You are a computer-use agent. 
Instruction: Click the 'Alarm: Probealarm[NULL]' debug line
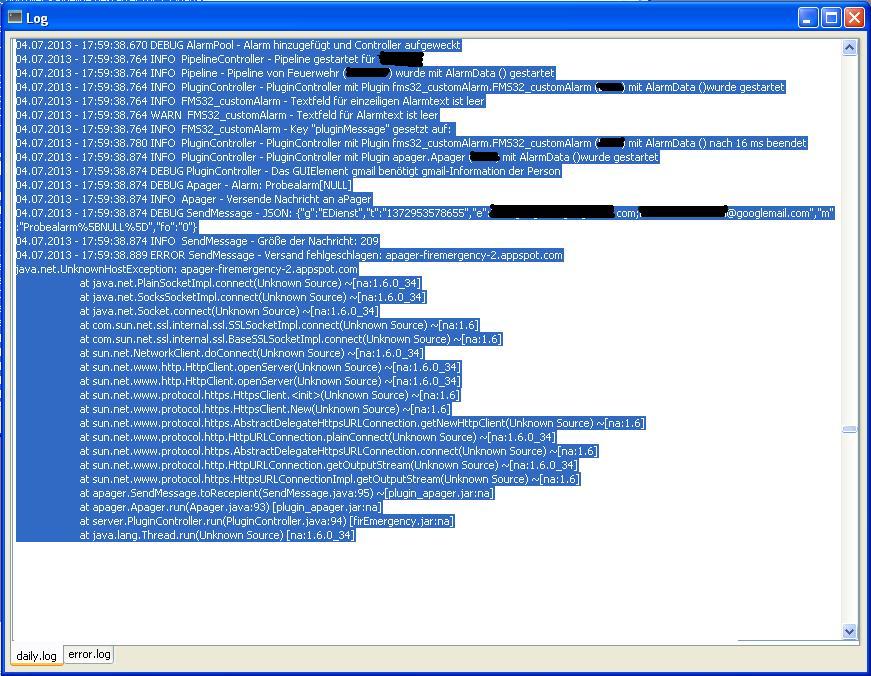pyautogui.click(x=184, y=185)
